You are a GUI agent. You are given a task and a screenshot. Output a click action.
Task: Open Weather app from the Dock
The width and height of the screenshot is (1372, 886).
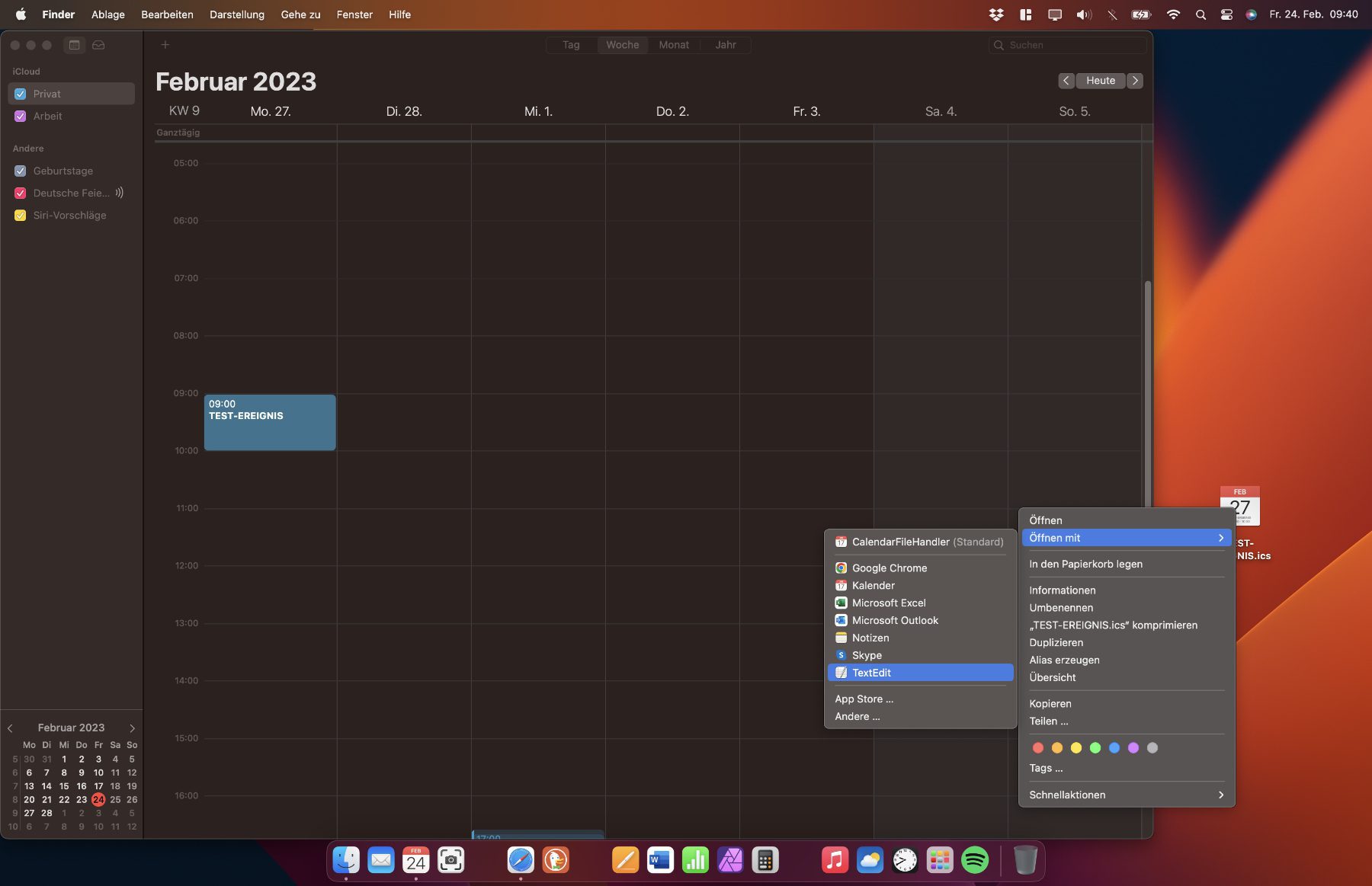tap(870, 861)
